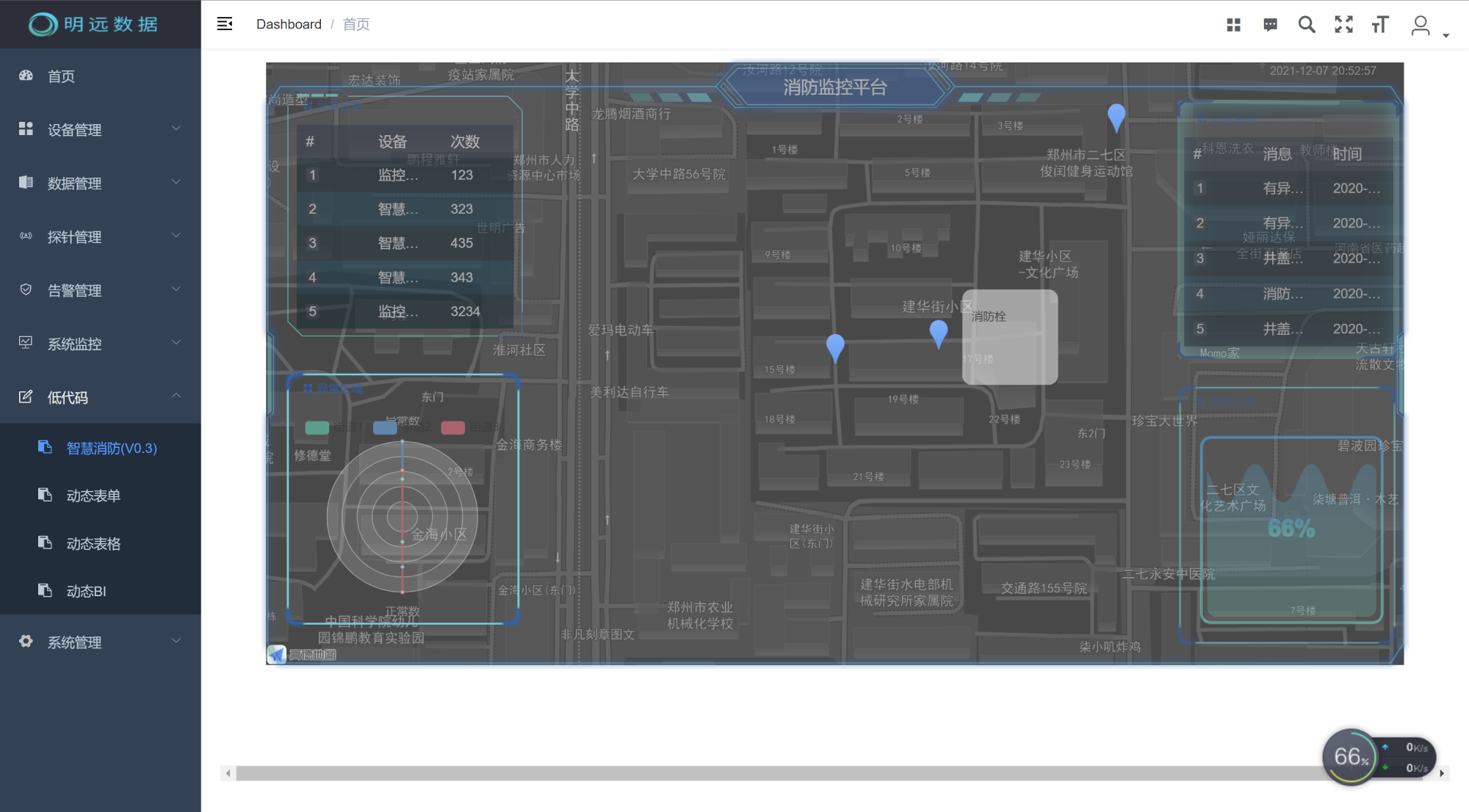Toggle fullscreen mode icon
This screenshot has height=812, width=1469.
1343,25
